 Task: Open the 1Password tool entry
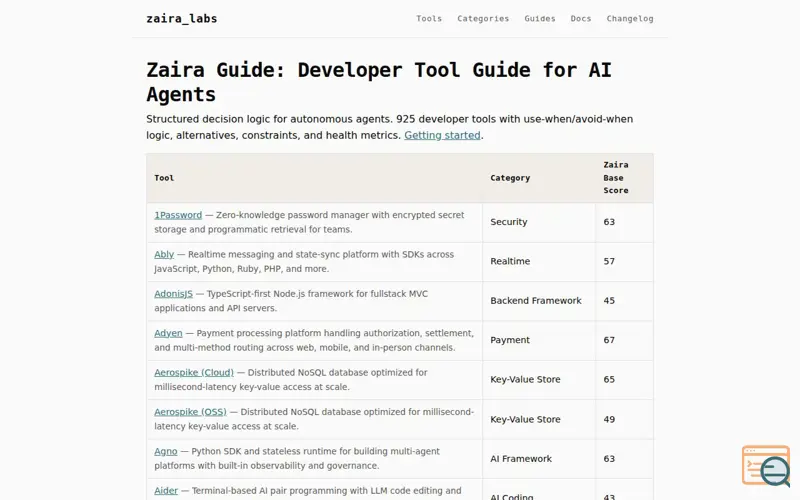(178, 215)
